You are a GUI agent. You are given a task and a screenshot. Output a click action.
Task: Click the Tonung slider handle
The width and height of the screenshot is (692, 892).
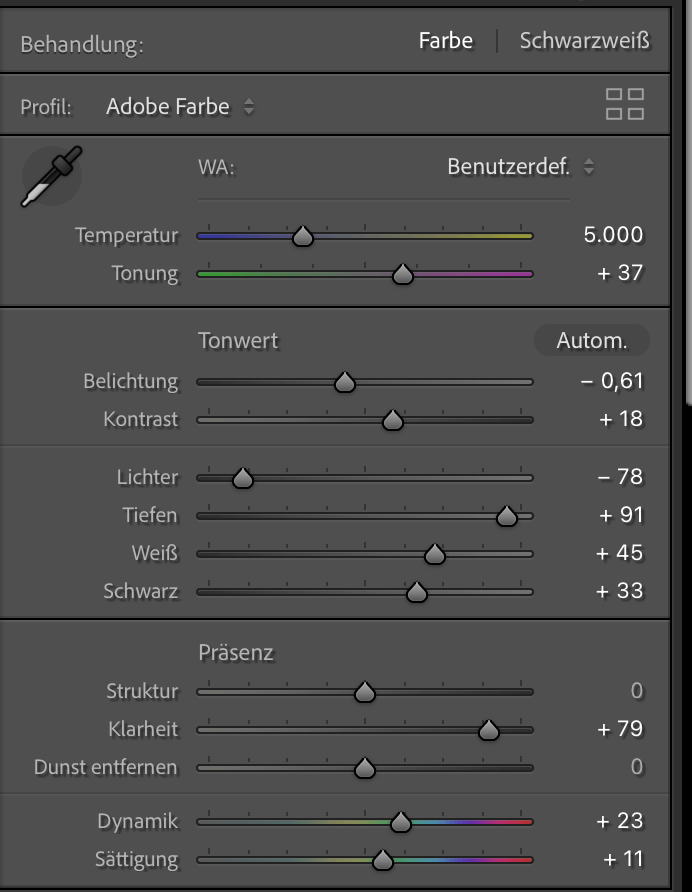point(402,275)
